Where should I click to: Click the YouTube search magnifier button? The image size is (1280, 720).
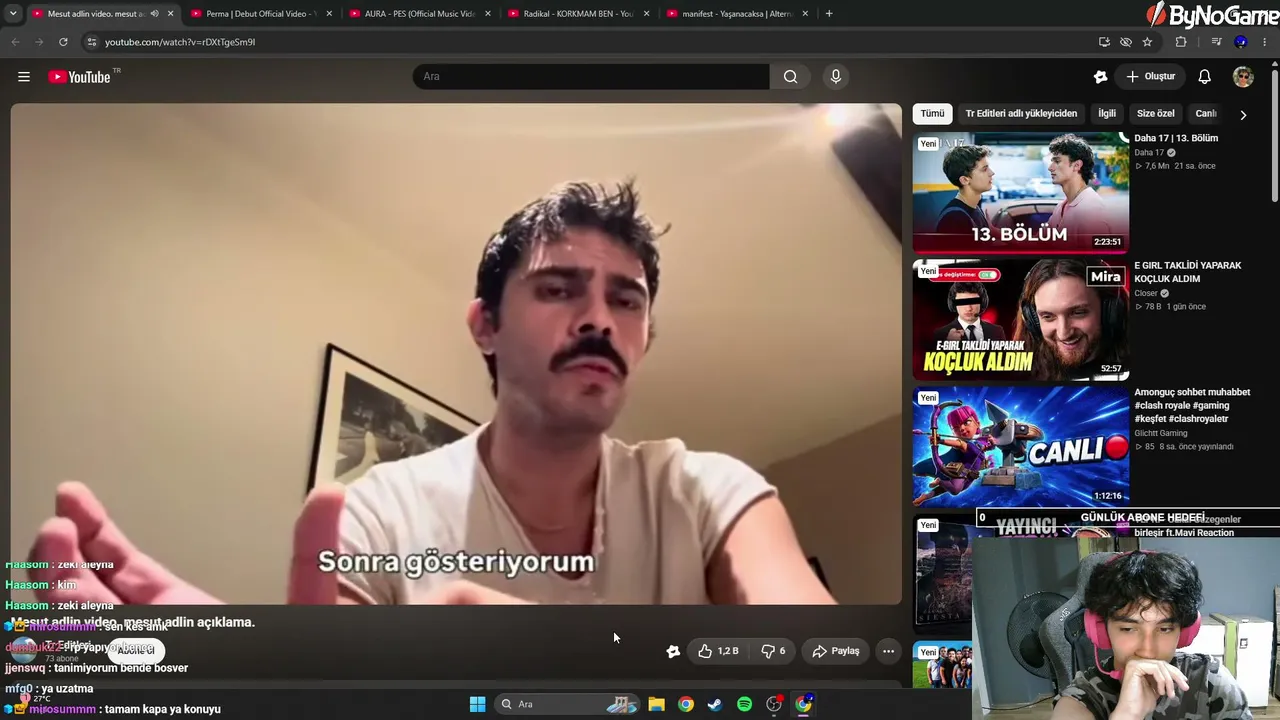point(791,77)
